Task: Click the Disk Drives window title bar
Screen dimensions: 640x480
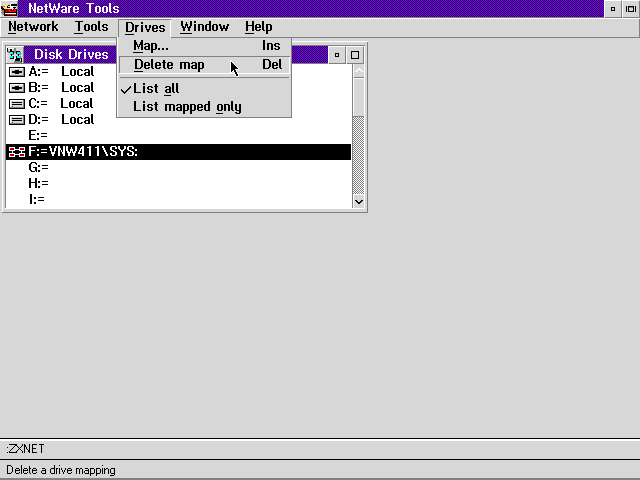Action: coord(176,55)
